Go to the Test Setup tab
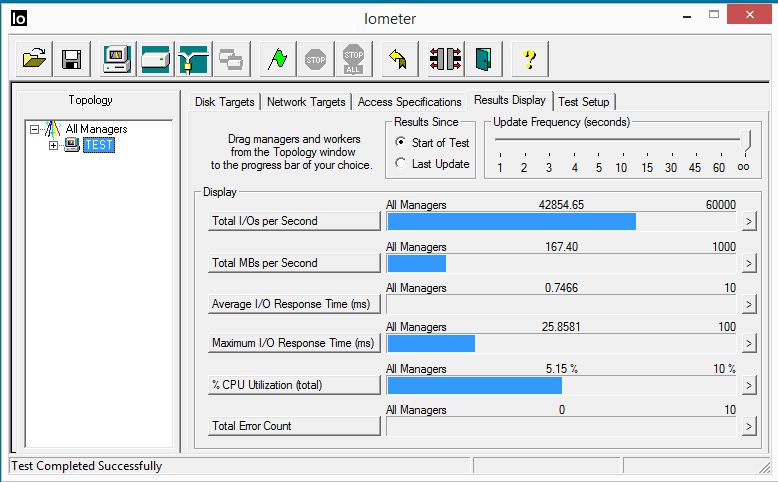Image resolution: width=778 pixels, height=482 pixels. (x=583, y=102)
